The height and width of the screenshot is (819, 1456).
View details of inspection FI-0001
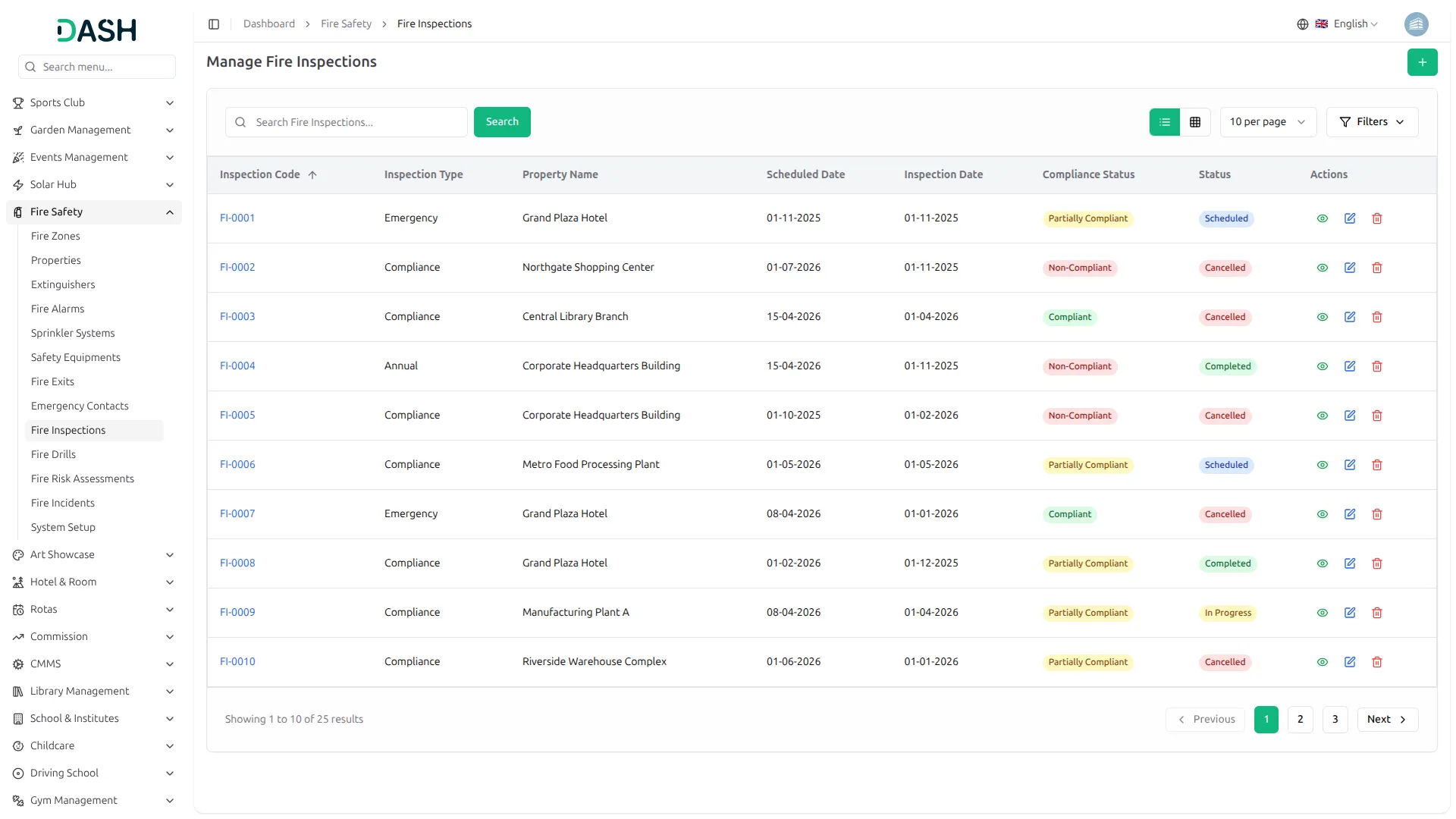click(x=1322, y=218)
